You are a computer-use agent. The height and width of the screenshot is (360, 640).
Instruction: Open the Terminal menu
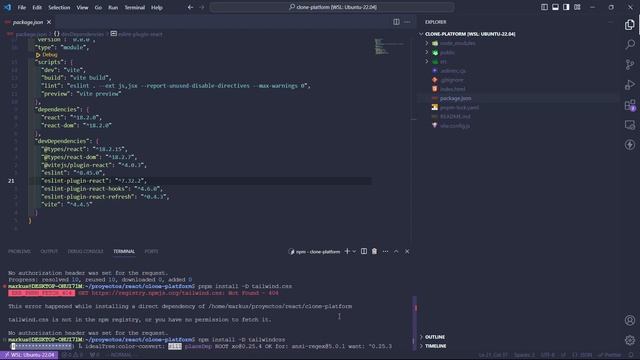(x=134, y=7)
